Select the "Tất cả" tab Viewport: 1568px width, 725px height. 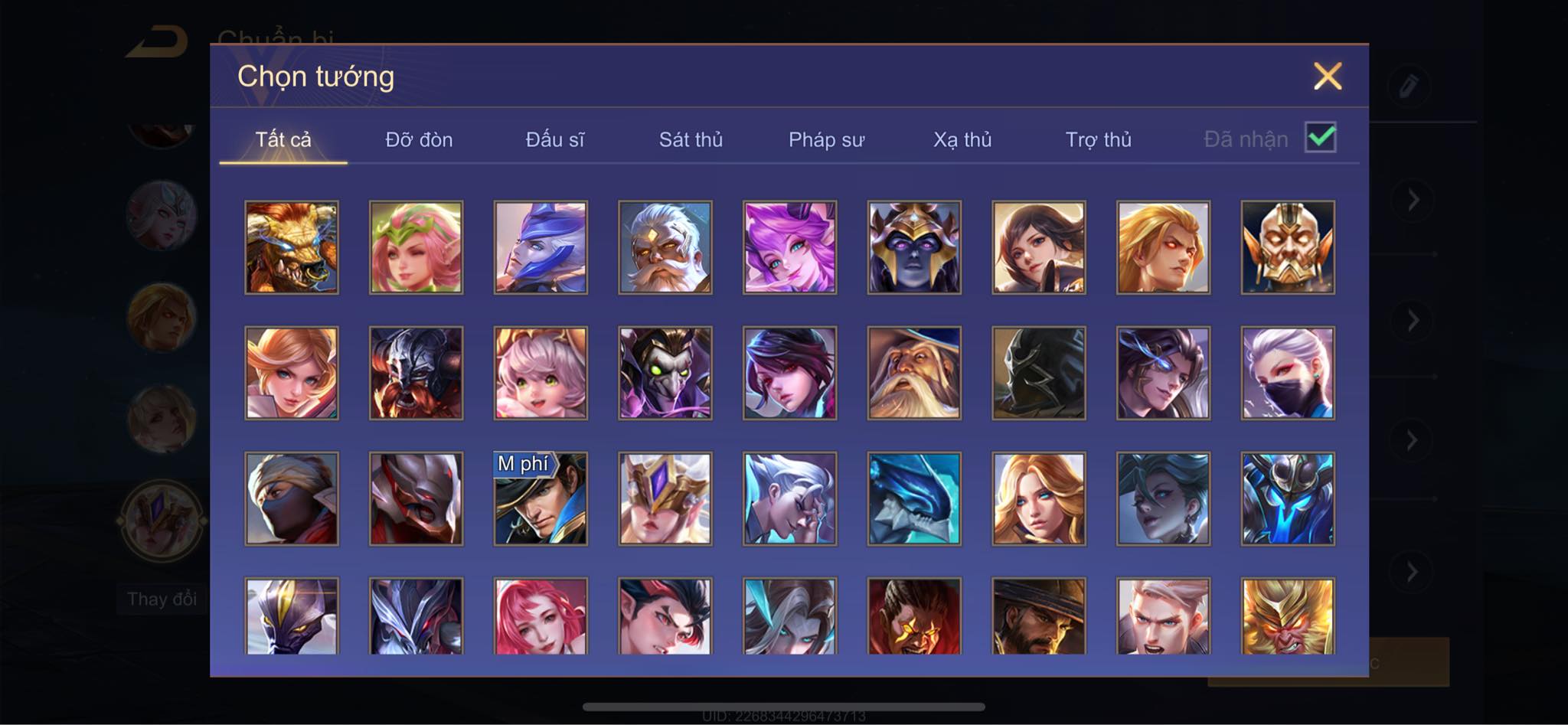283,139
